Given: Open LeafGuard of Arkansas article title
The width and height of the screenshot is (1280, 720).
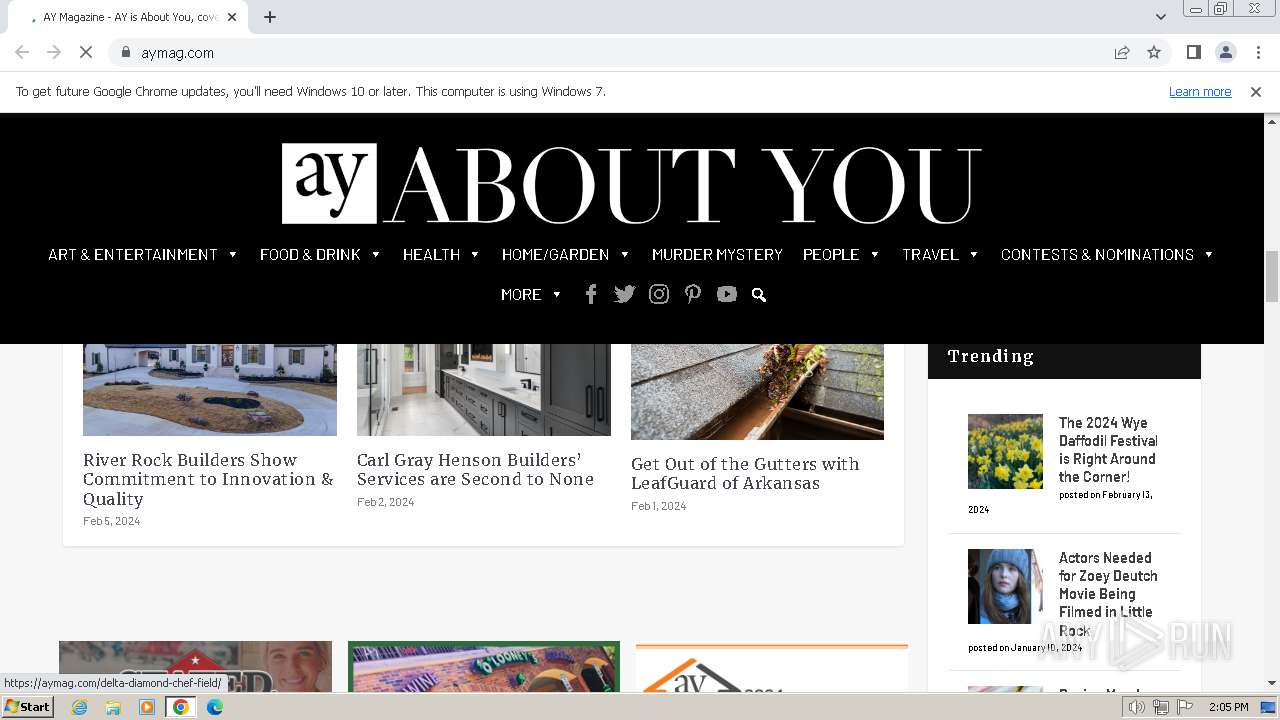Looking at the screenshot, I should click(745, 473).
